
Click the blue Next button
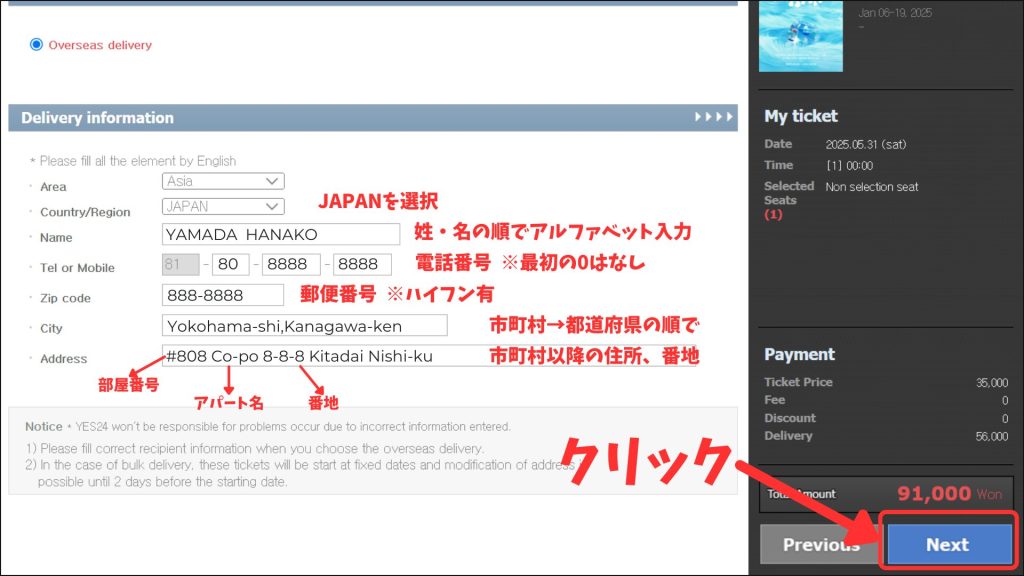[x=946, y=544]
